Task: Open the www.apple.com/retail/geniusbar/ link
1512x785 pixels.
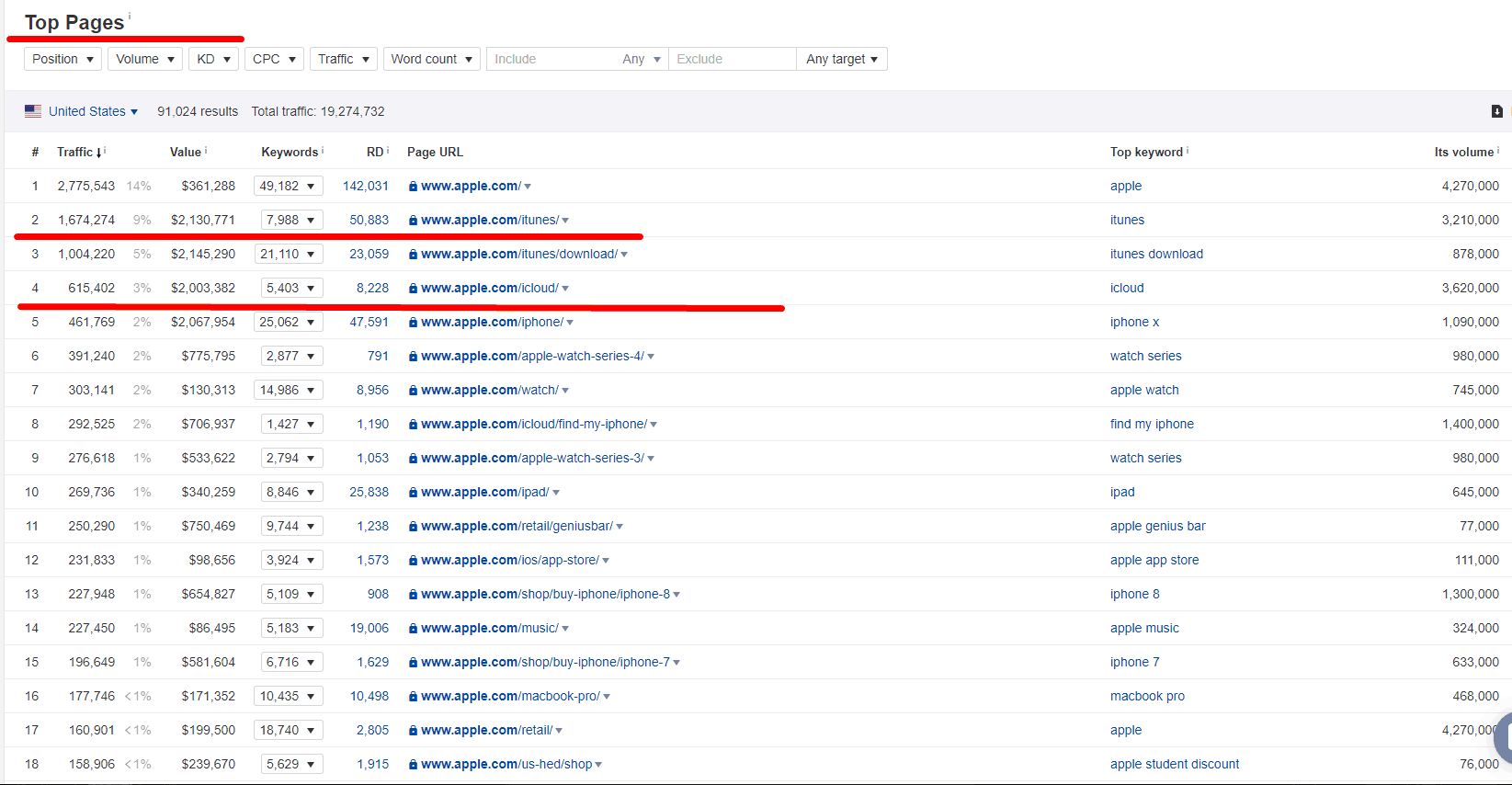Action: 517,526
